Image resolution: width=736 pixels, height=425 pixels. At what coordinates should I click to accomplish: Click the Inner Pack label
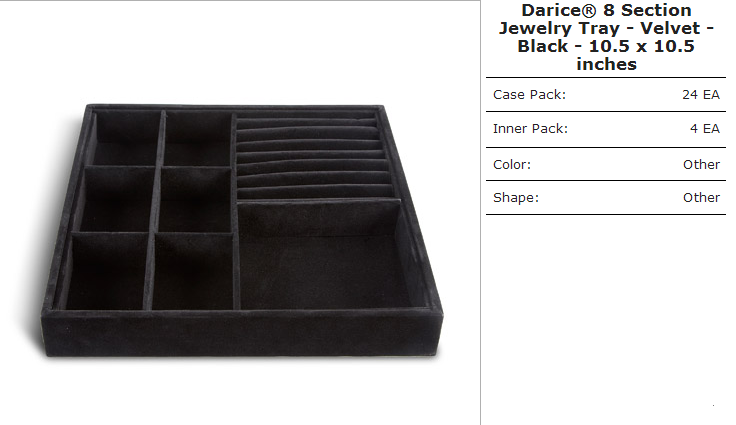pos(530,129)
